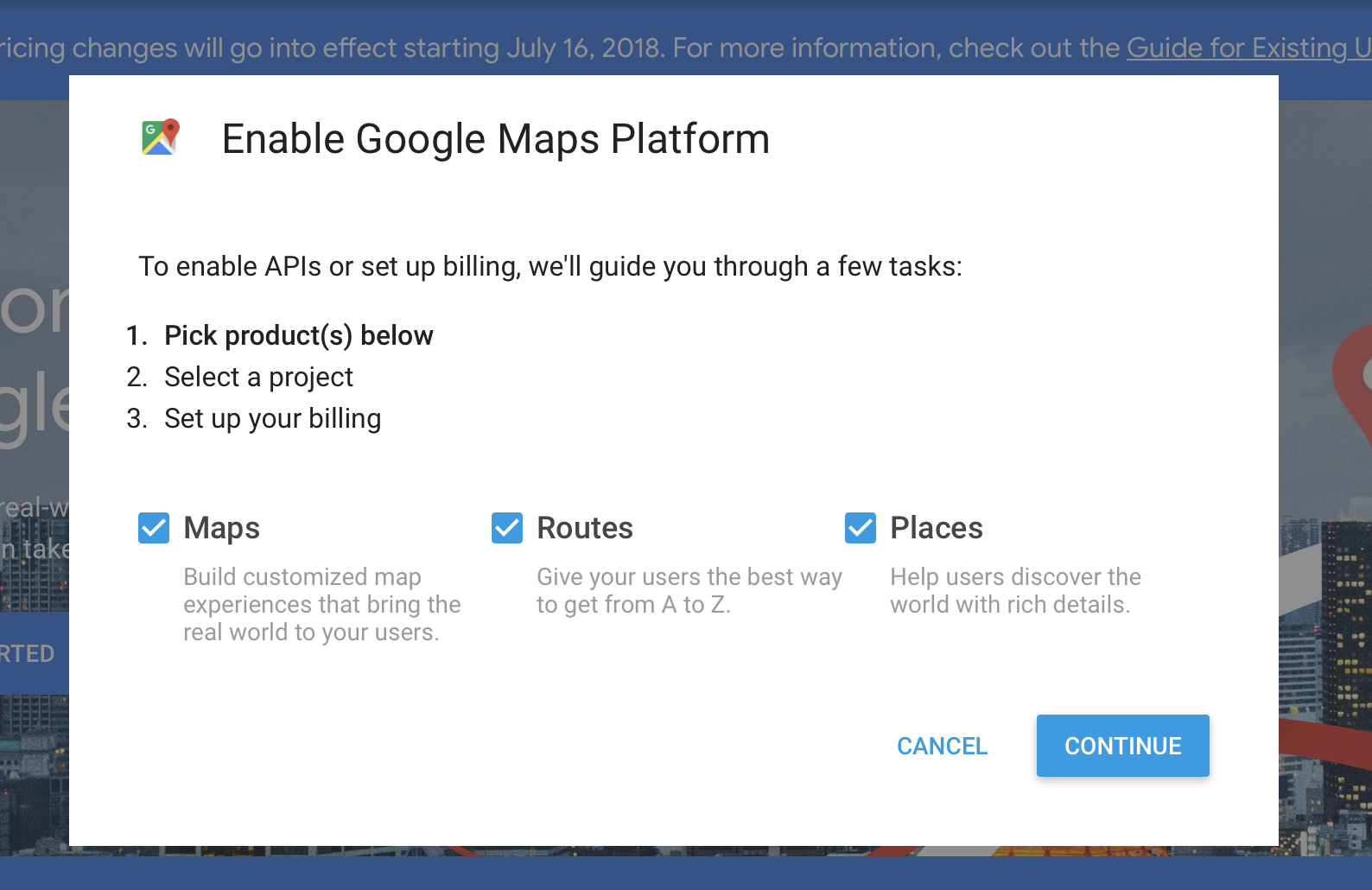The image size is (1372, 890).
Task: Click the 'Build customized map experiences' description
Action: pyautogui.click(x=322, y=604)
